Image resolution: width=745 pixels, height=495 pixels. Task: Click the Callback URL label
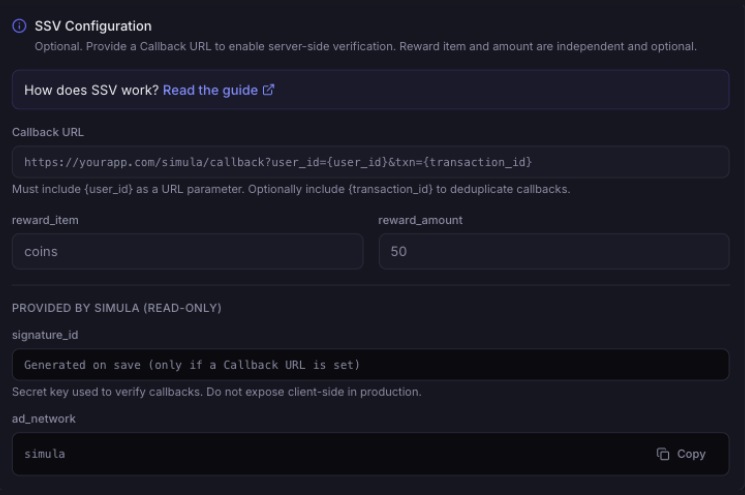coord(48,132)
